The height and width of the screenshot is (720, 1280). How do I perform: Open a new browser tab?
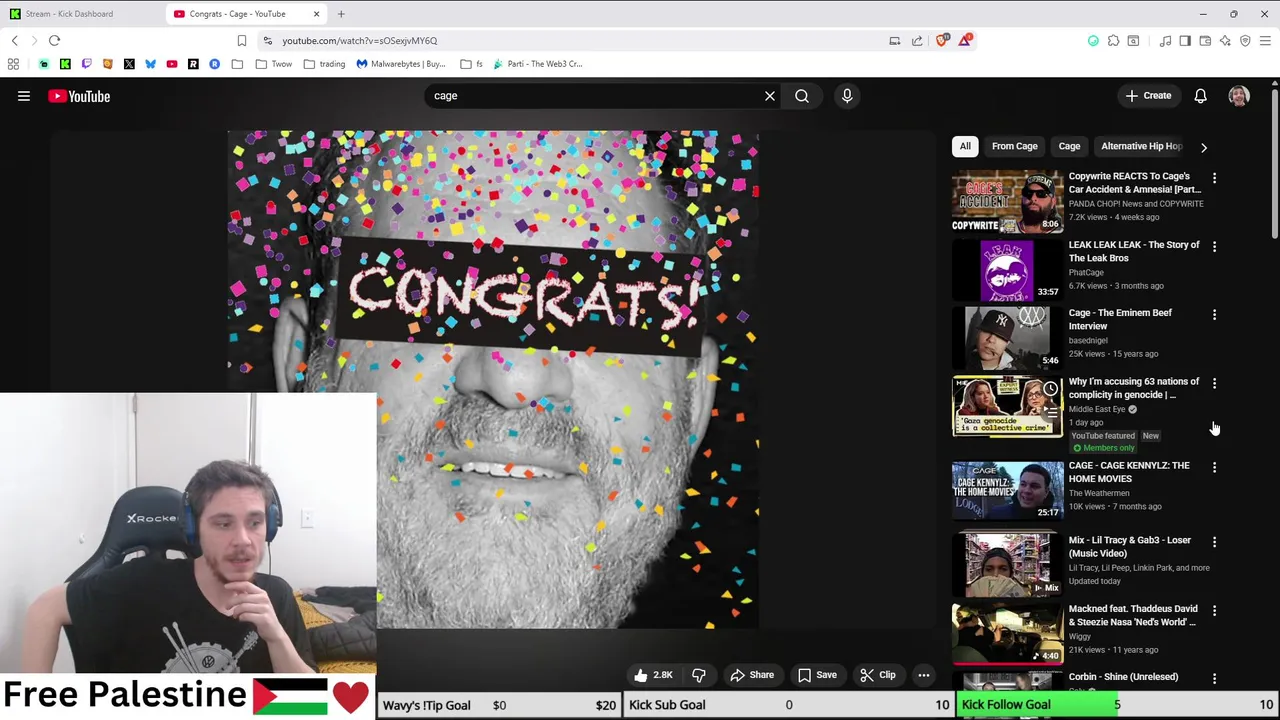click(x=341, y=14)
